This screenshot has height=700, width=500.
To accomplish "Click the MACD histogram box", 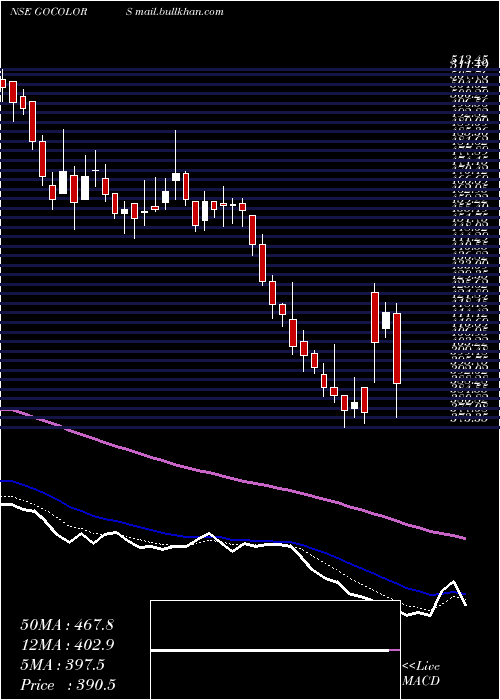I will click(x=275, y=650).
